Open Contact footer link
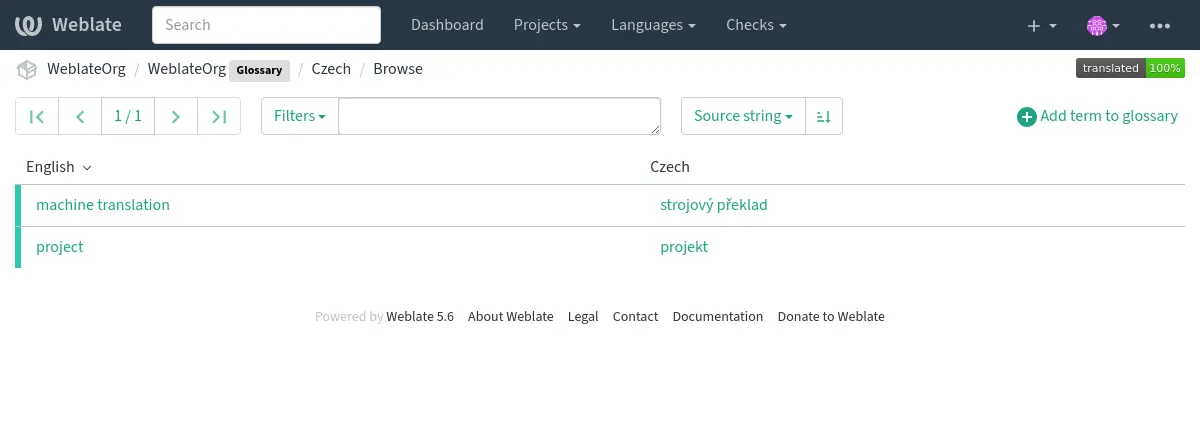Viewport: 1200px width, 428px height. pyautogui.click(x=635, y=316)
